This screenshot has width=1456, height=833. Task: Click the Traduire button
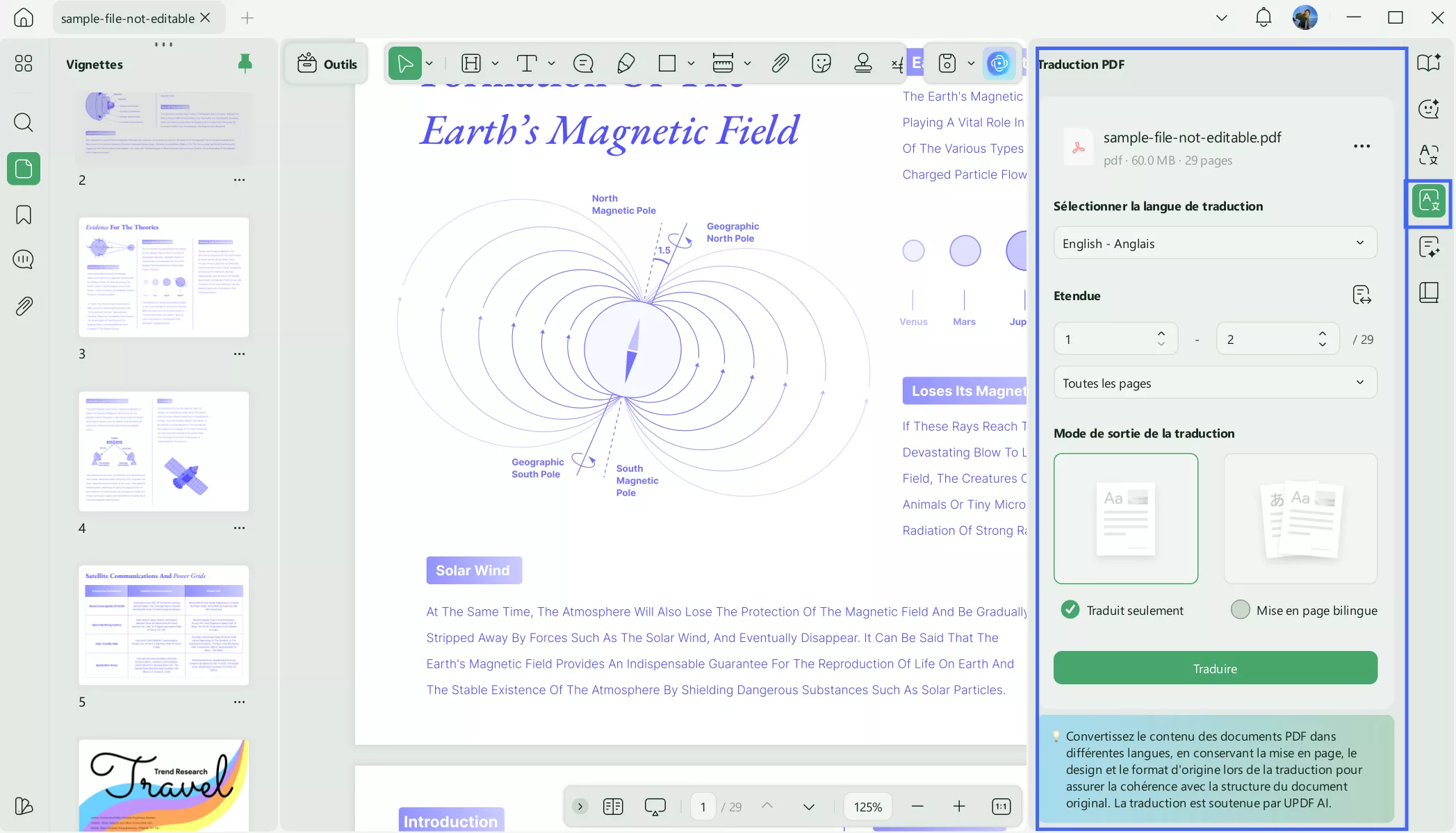pos(1215,668)
